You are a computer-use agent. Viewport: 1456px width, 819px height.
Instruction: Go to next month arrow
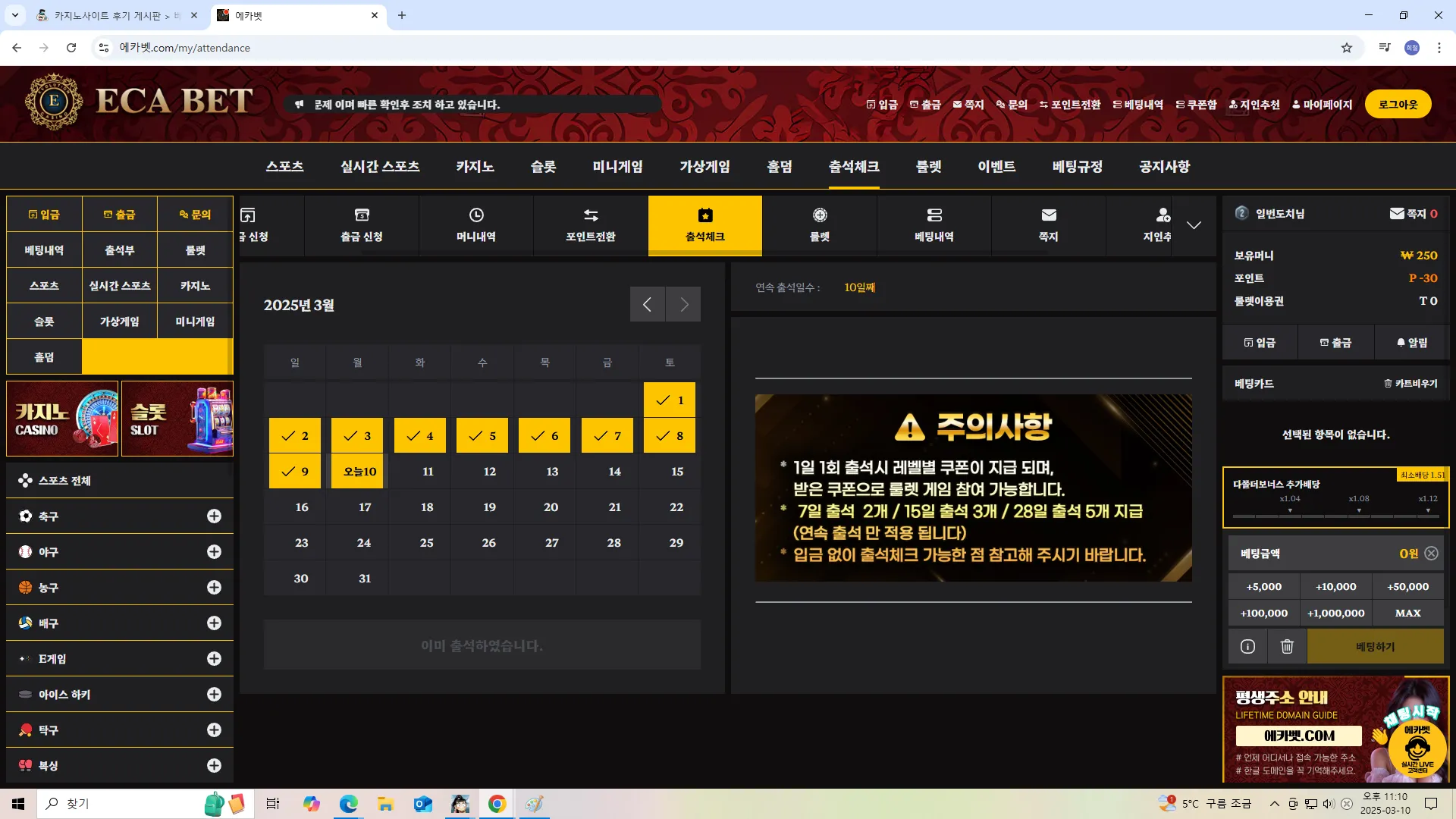(684, 304)
